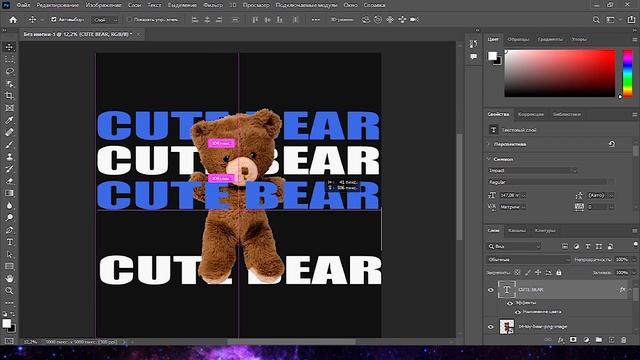Add a layer style via fx button
Viewport: 640px width, 360px height.
[561, 340]
